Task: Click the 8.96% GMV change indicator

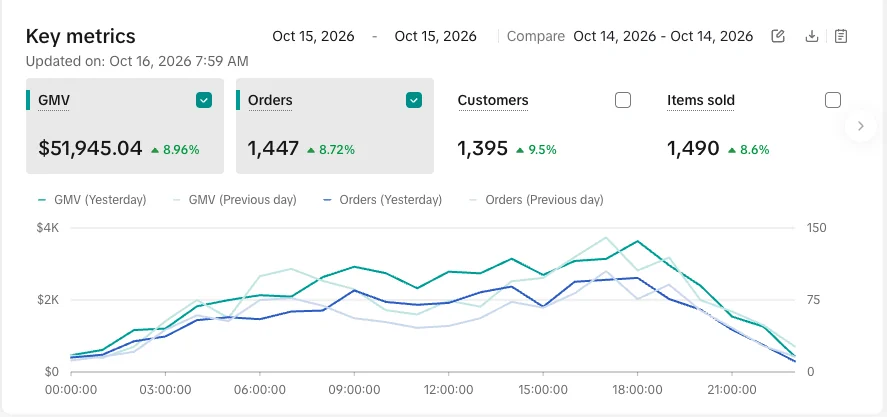Action: (175, 150)
